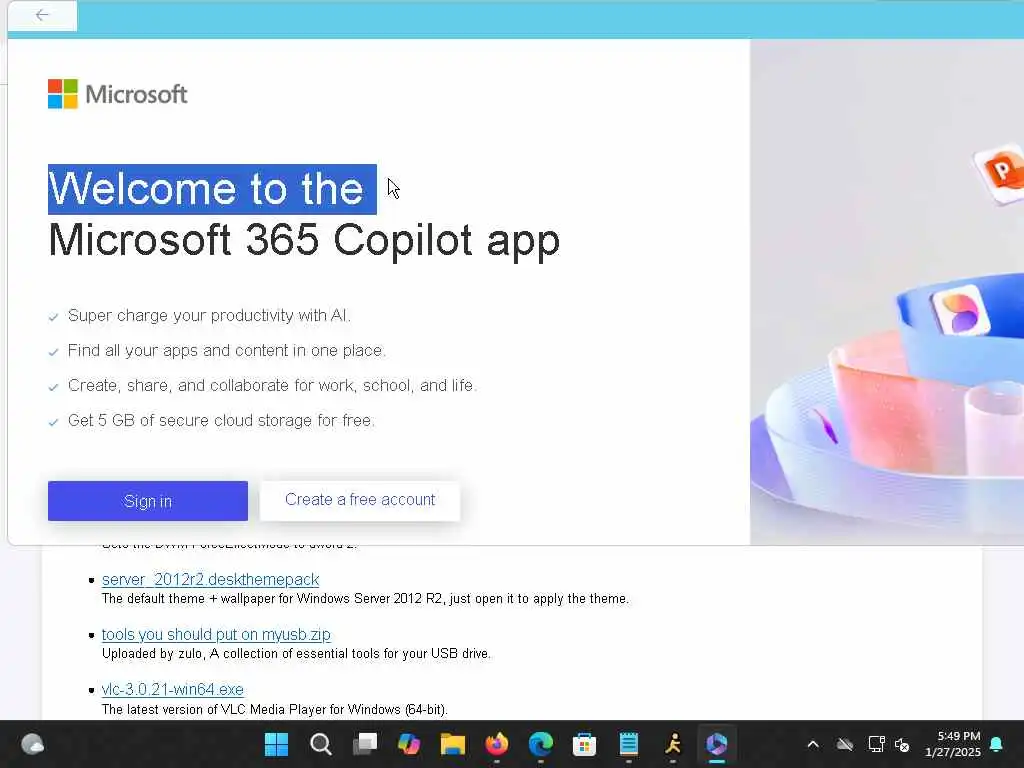Image resolution: width=1024 pixels, height=768 pixels.
Task: Open tools you should put on myusb.zip link
Action: pyautogui.click(x=216, y=634)
